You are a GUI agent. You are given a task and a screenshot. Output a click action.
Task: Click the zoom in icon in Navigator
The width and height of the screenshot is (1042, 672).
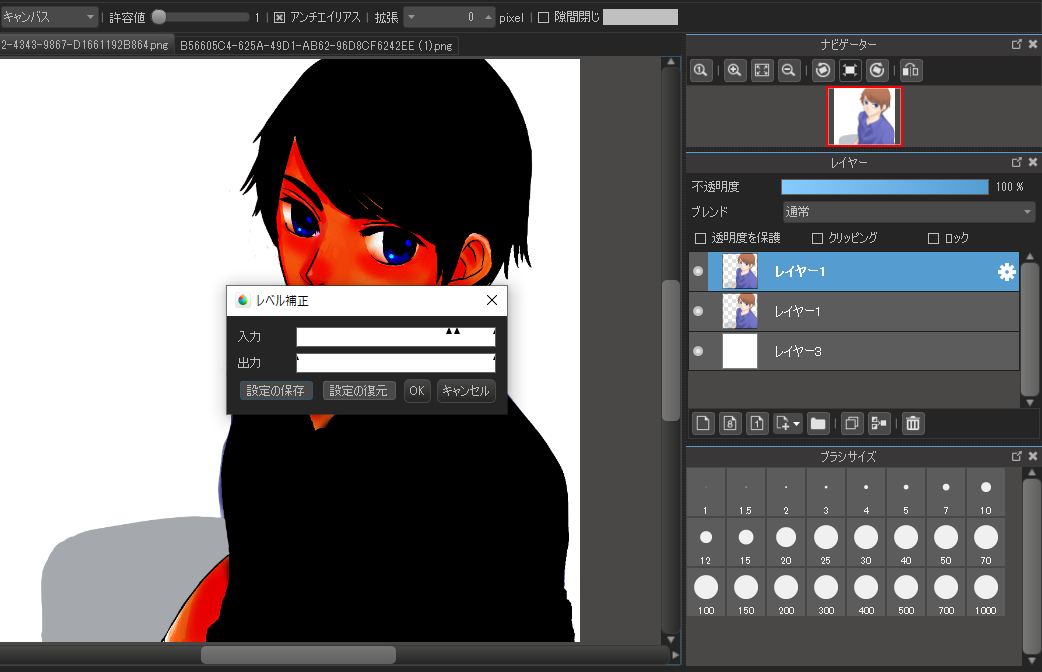pyautogui.click(x=735, y=71)
